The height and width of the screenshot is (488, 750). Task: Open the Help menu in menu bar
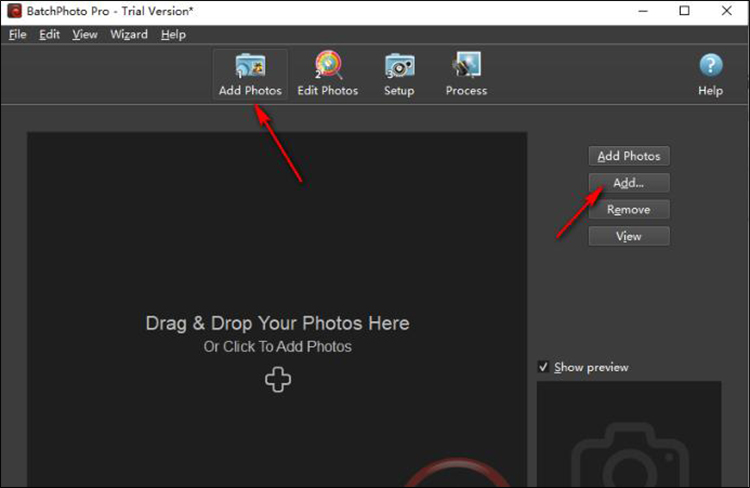173,34
